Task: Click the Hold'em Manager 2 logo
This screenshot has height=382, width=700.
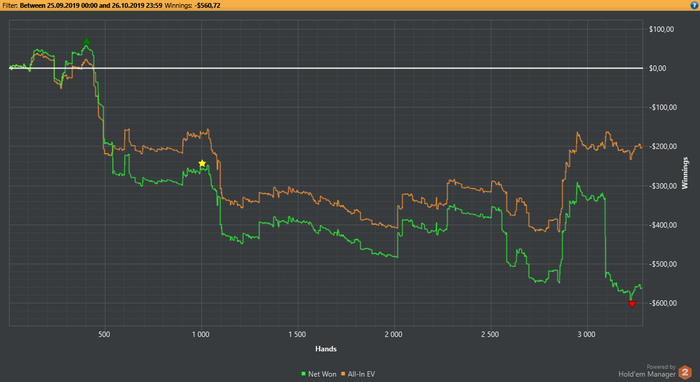Action: tap(685, 372)
